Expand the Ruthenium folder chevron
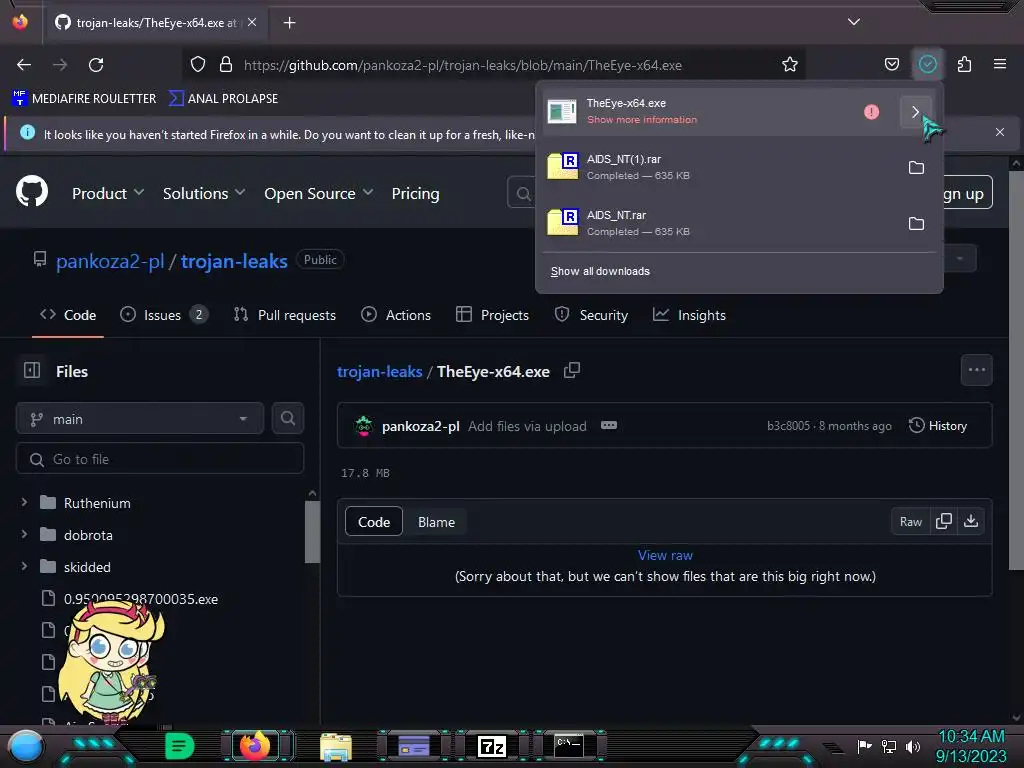 (x=24, y=502)
